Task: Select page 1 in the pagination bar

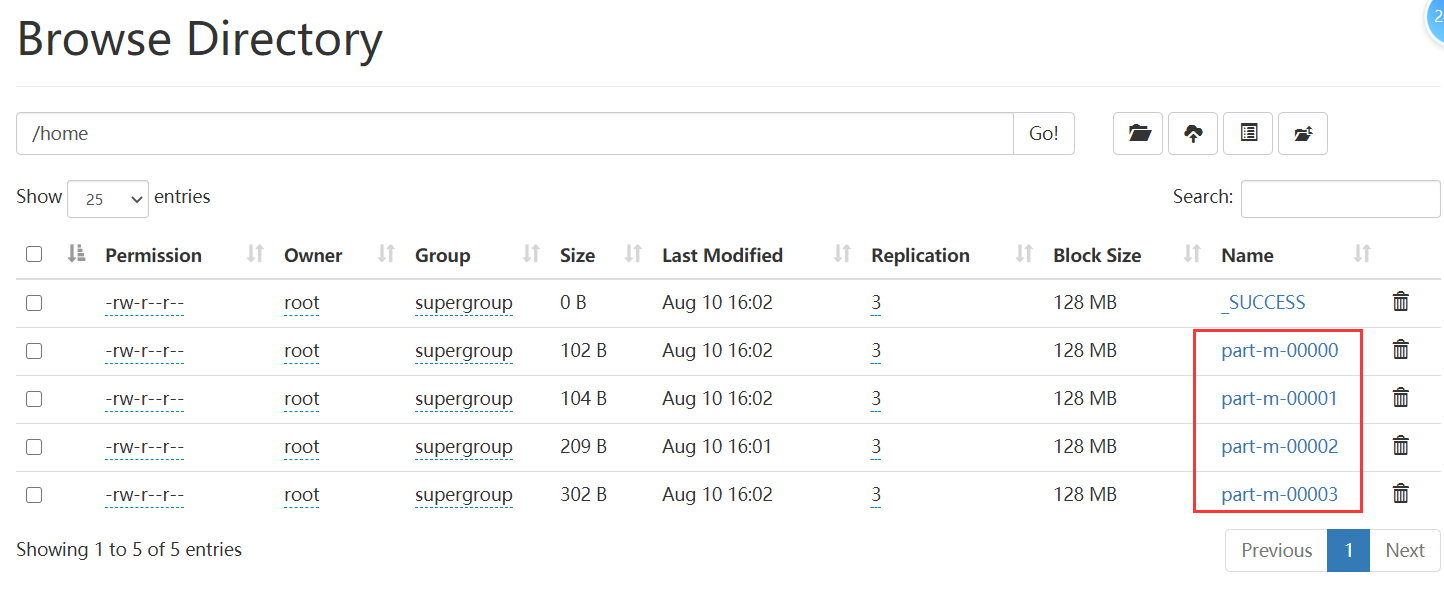Action: click(x=1348, y=550)
